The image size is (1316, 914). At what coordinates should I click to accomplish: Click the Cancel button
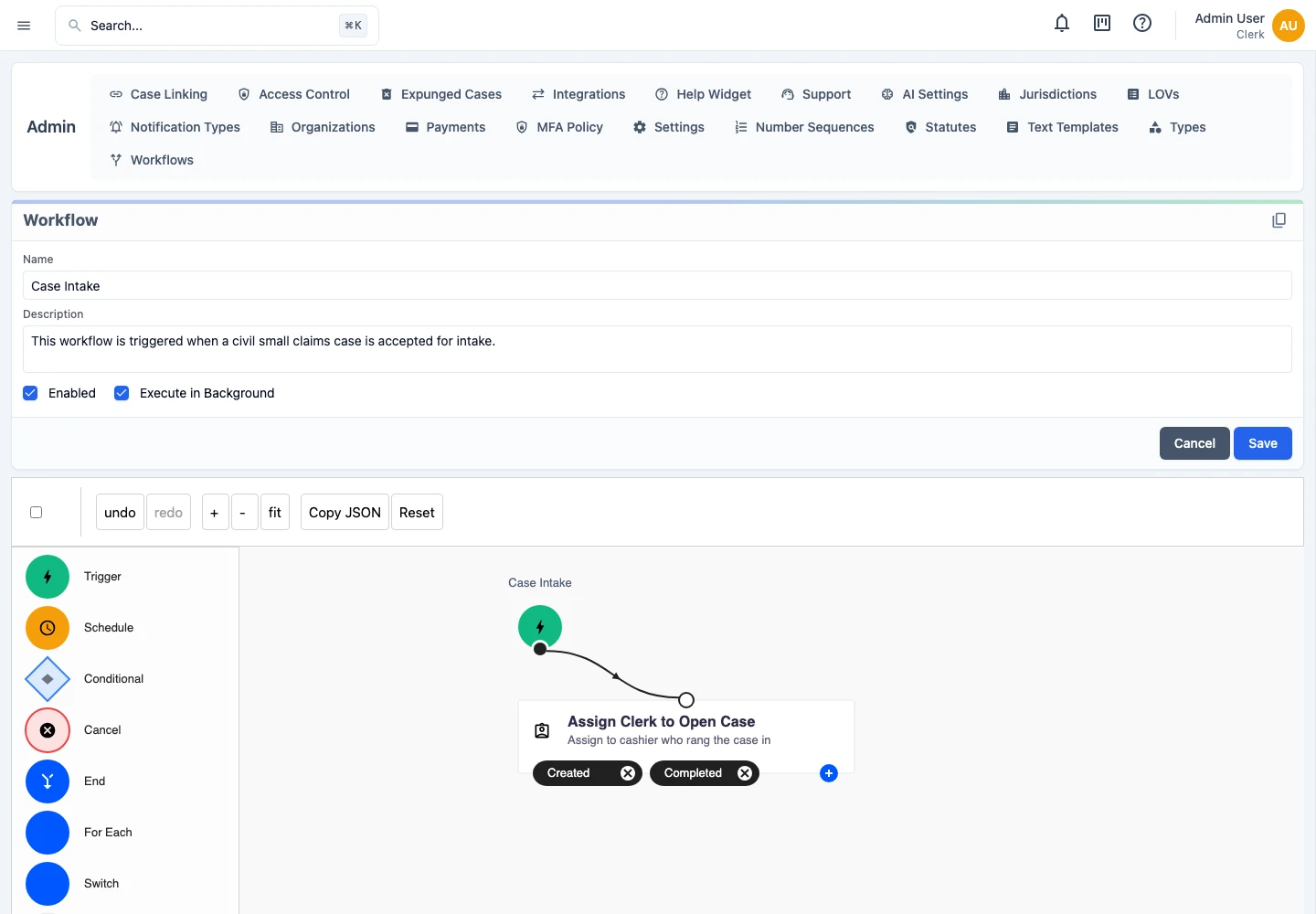[1194, 443]
